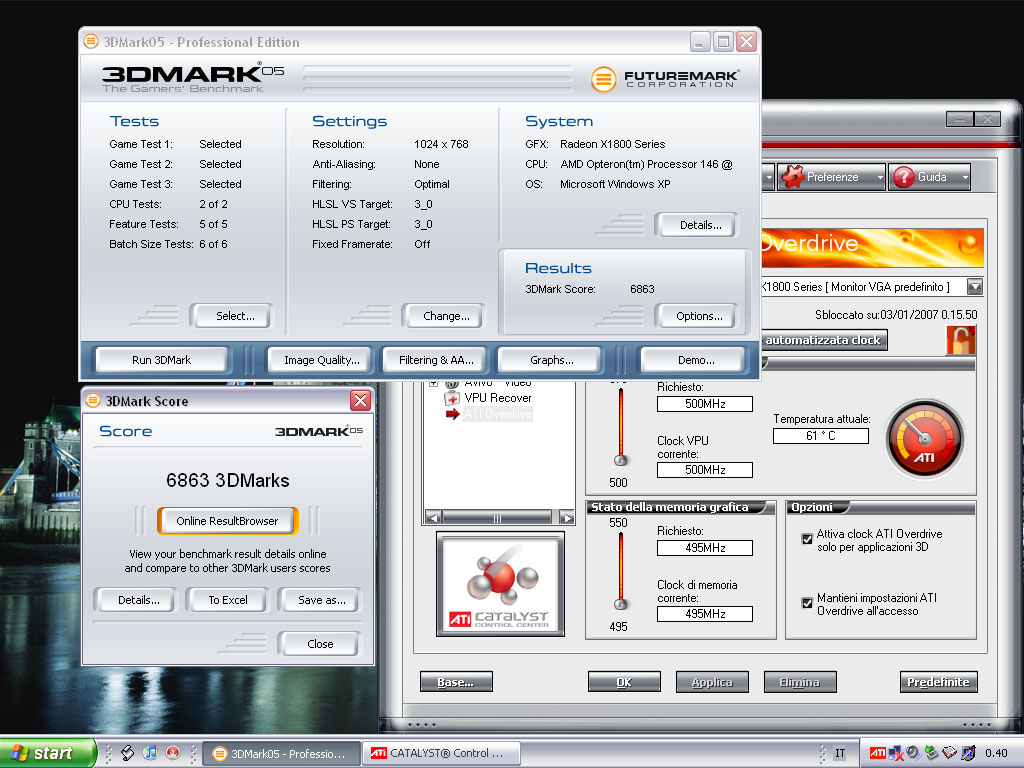Image resolution: width=1024 pixels, height=768 pixels.
Task: Click the VPU clock slider handle
Action: [620, 460]
